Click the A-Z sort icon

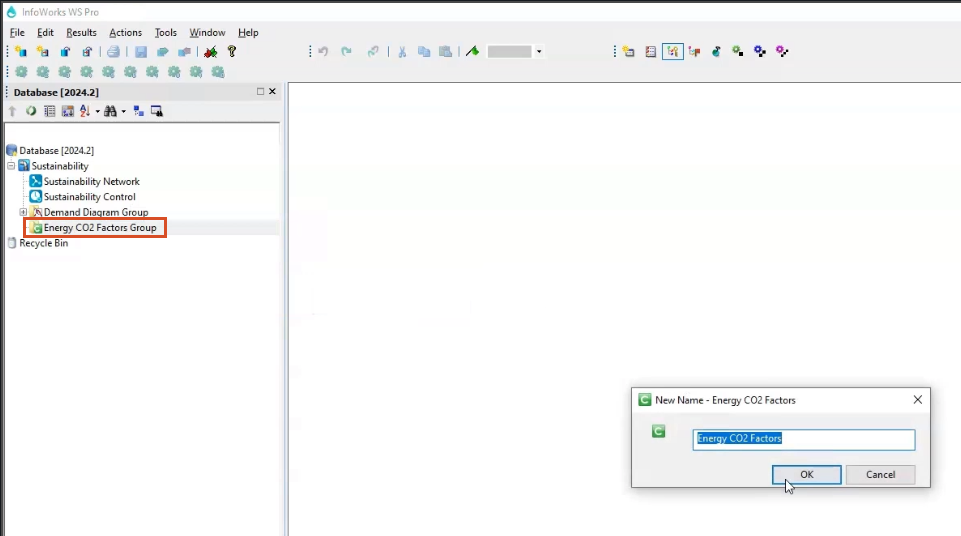85,111
